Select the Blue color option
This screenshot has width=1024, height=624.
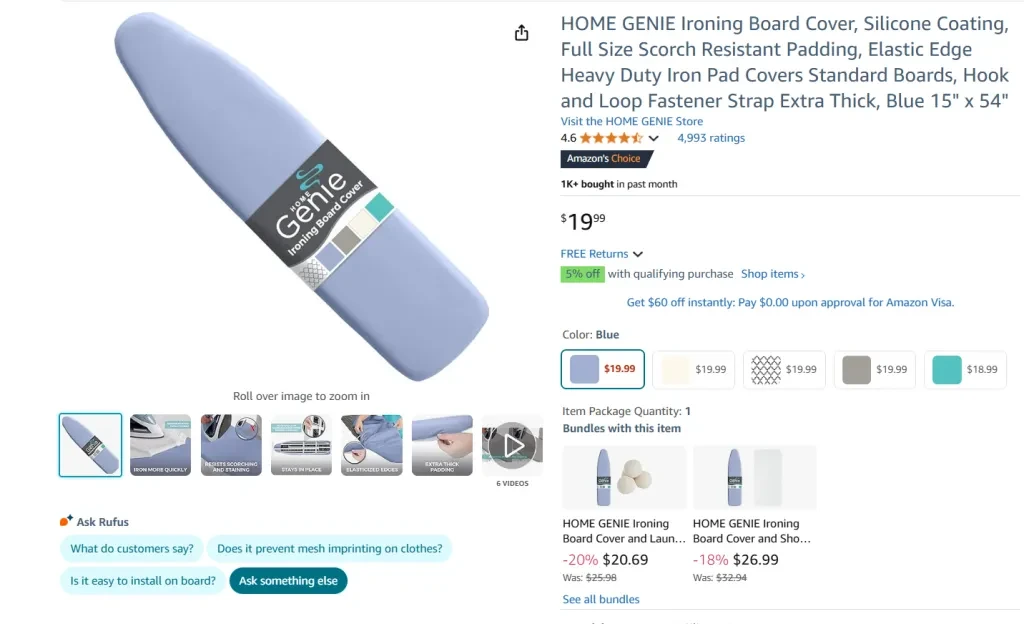pos(603,369)
